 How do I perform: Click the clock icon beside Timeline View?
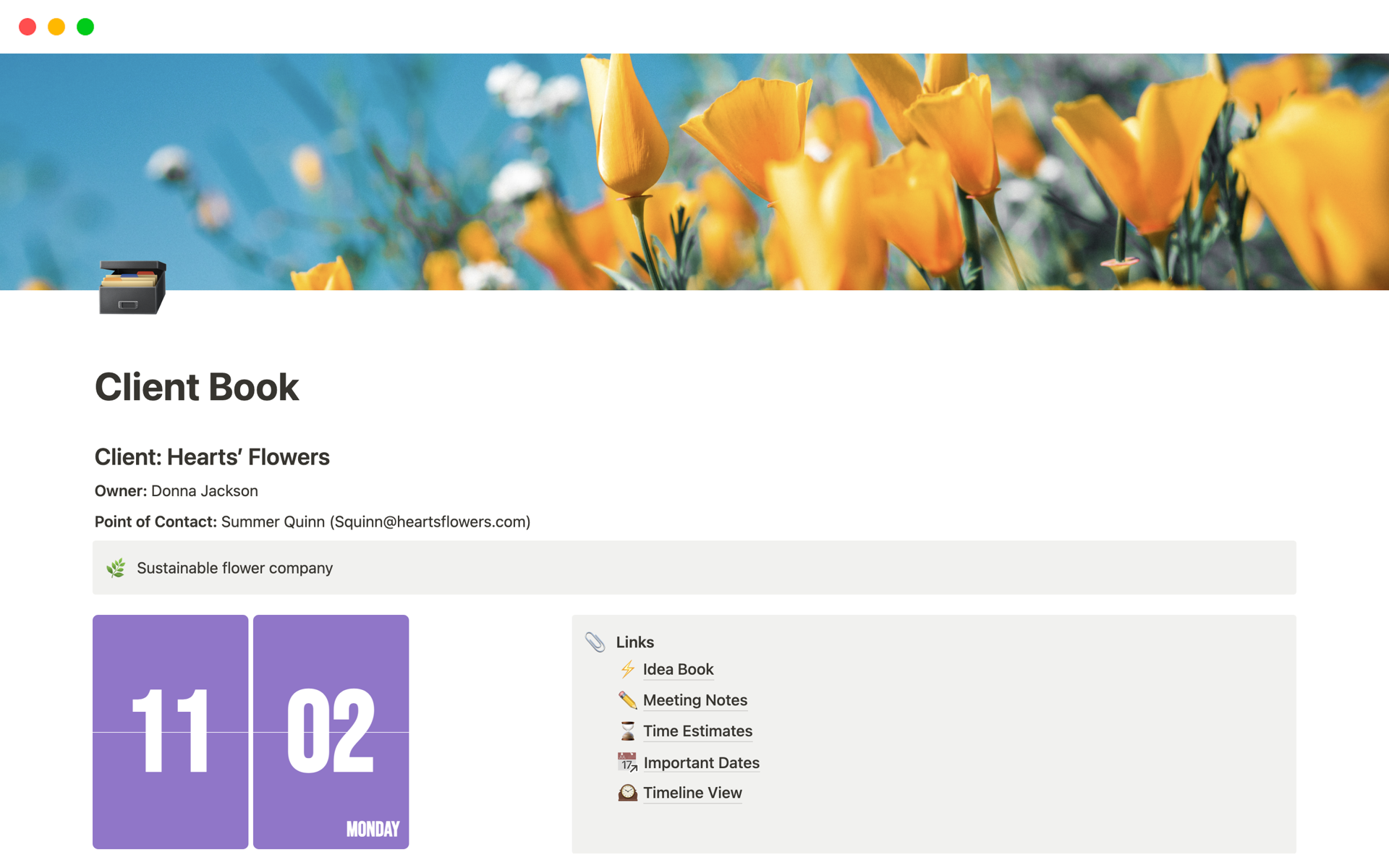click(626, 792)
